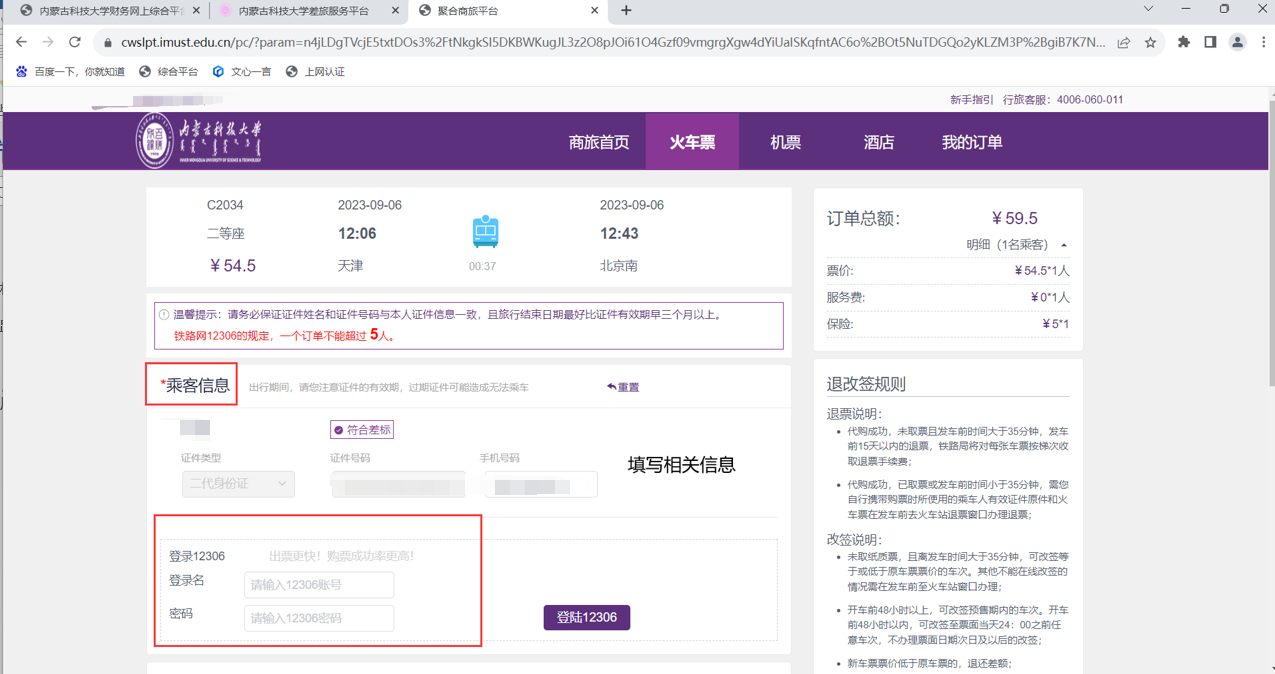
Task: Click the 重置 reset link
Action: (x=623, y=387)
